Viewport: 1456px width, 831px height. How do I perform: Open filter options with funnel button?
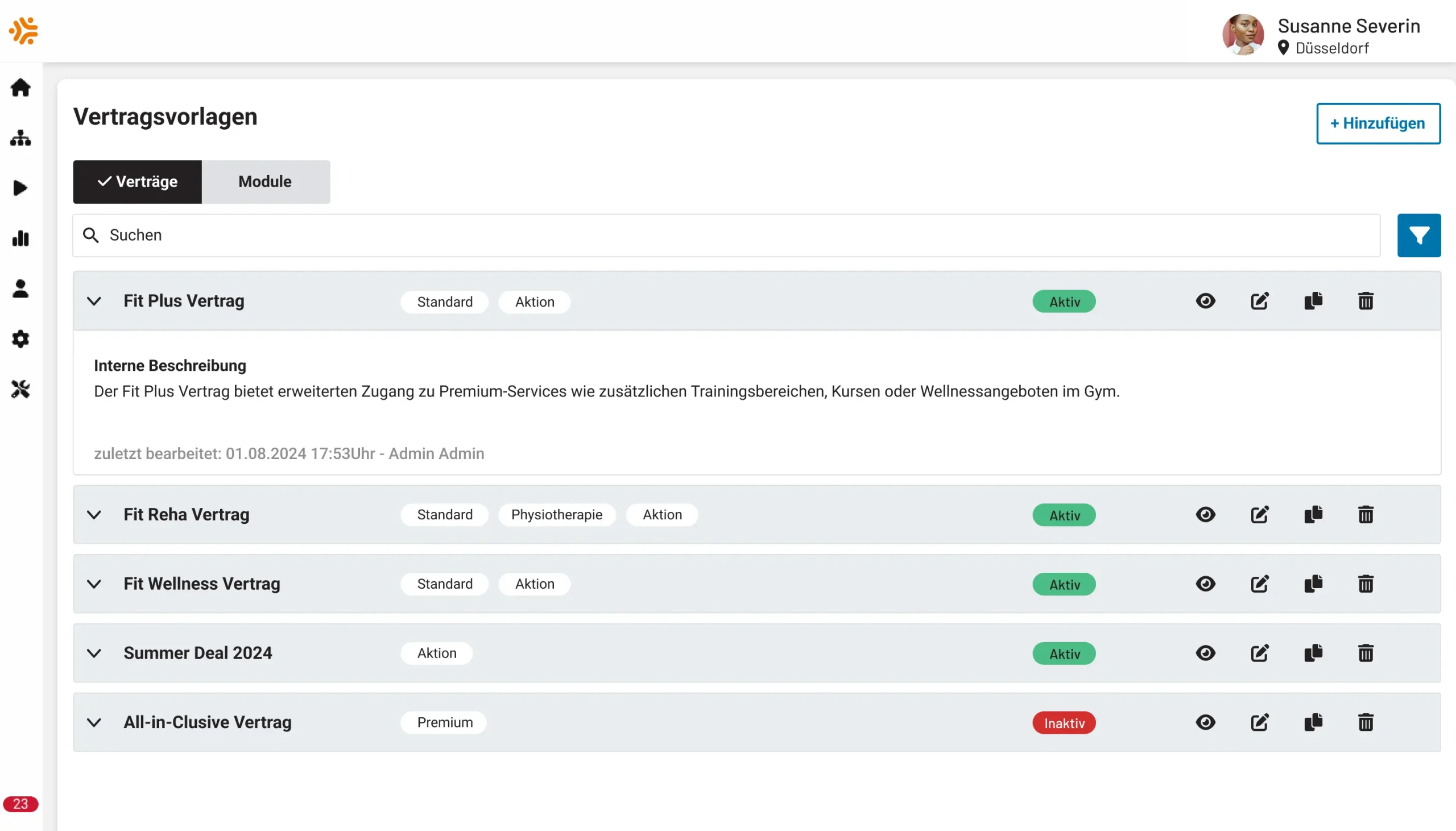tap(1418, 235)
